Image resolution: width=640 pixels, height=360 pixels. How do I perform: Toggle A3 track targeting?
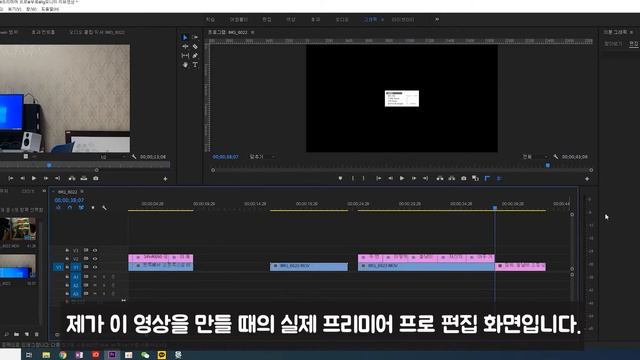(x=76, y=294)
